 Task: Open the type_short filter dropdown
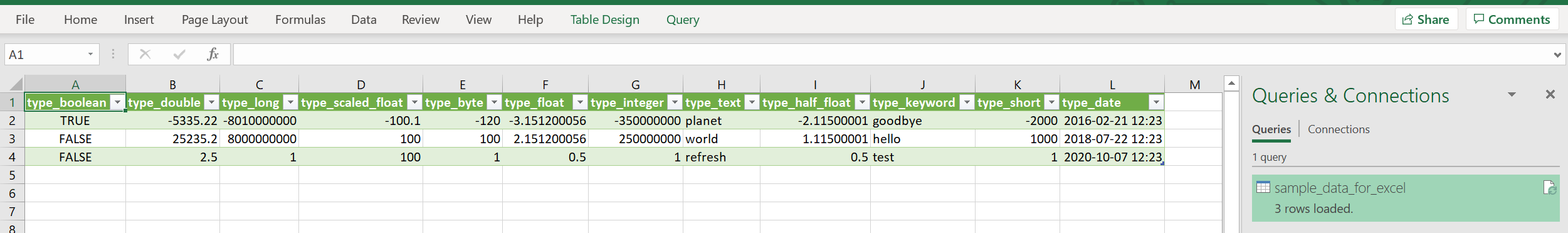[1051, 102]
